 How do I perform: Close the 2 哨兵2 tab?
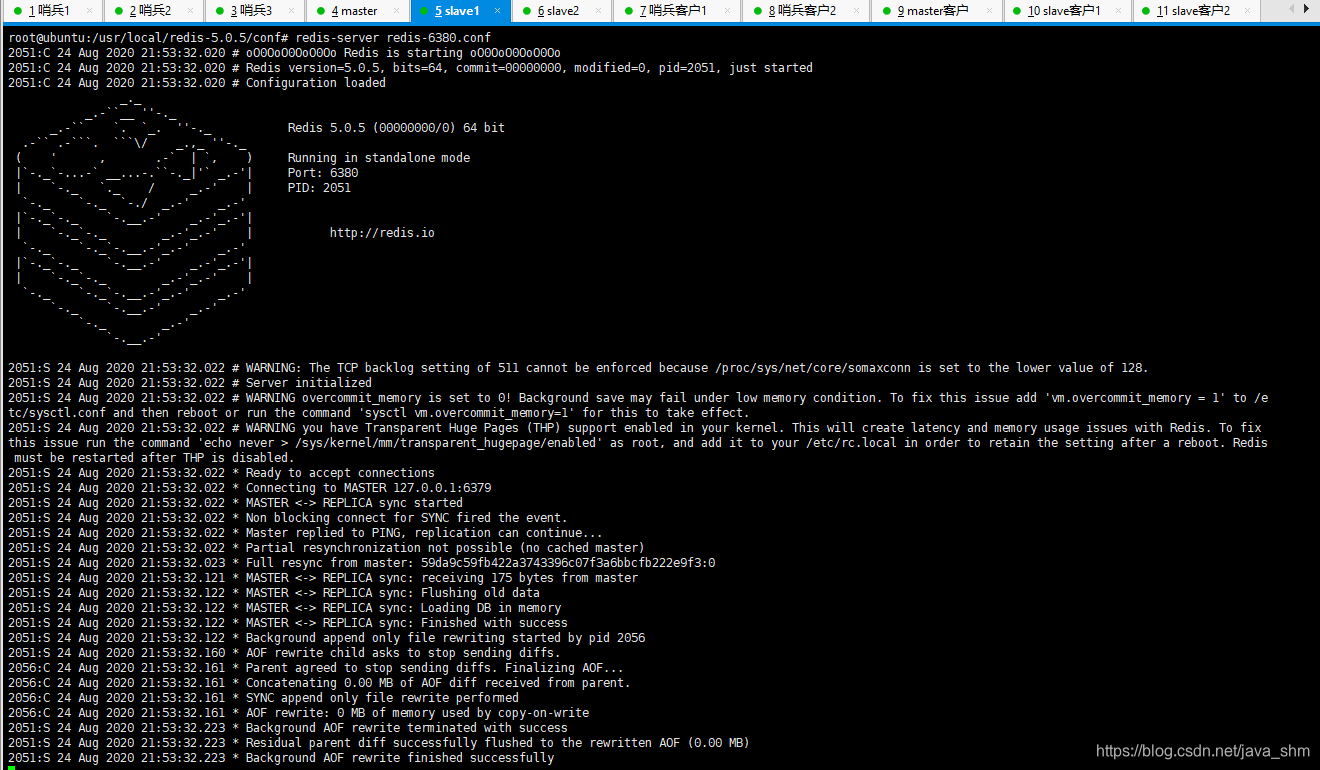point(191,11)
